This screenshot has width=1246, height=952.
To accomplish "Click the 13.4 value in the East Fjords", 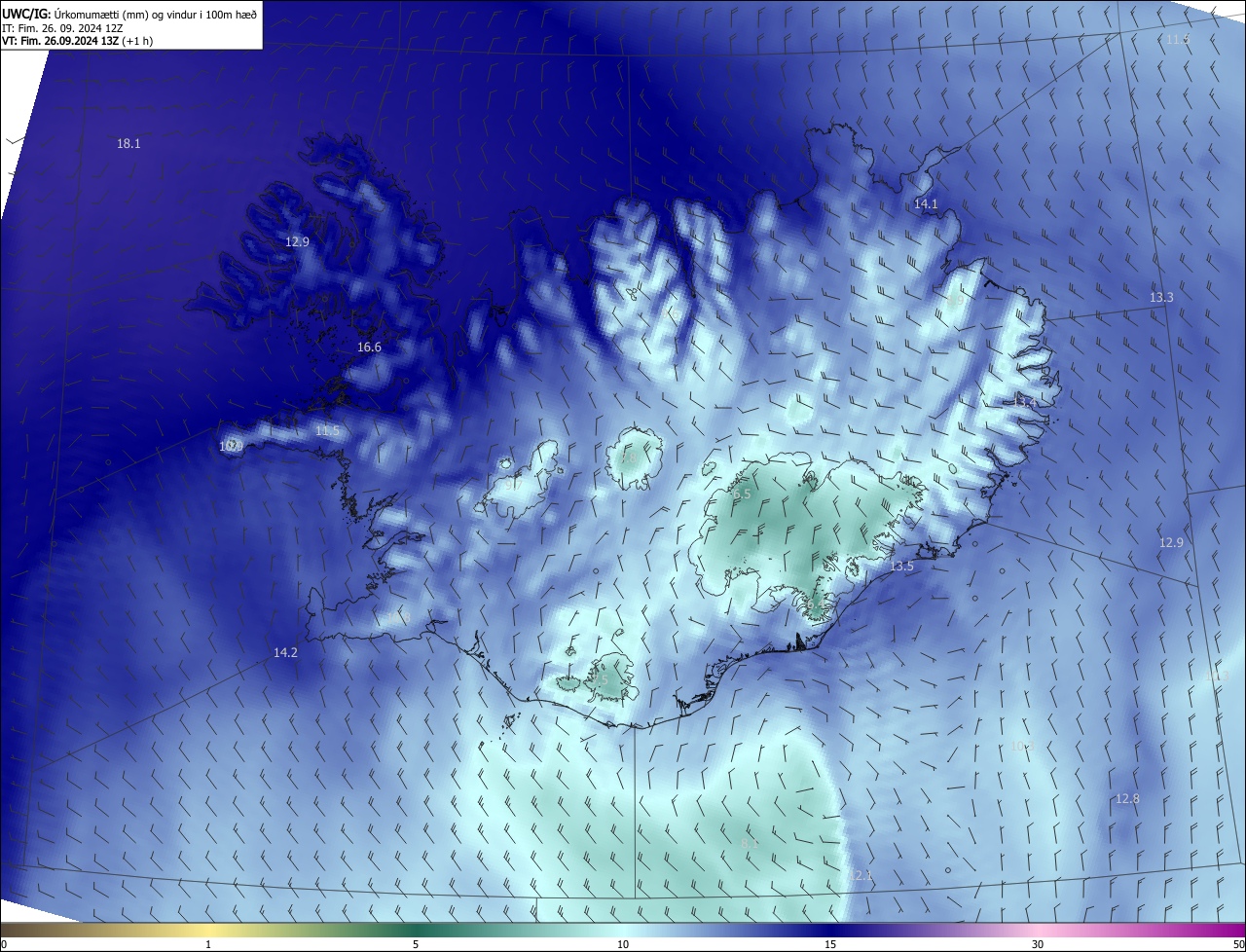I will 1025,402.
